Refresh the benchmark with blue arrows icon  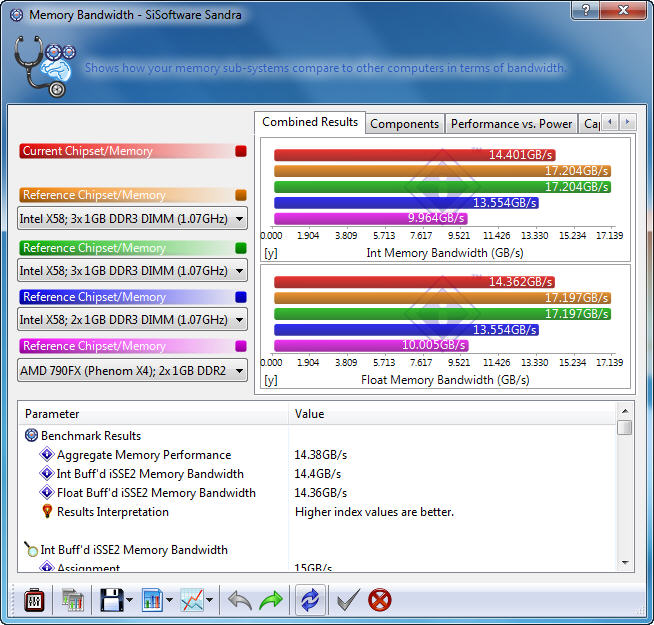tap(310, 600)
